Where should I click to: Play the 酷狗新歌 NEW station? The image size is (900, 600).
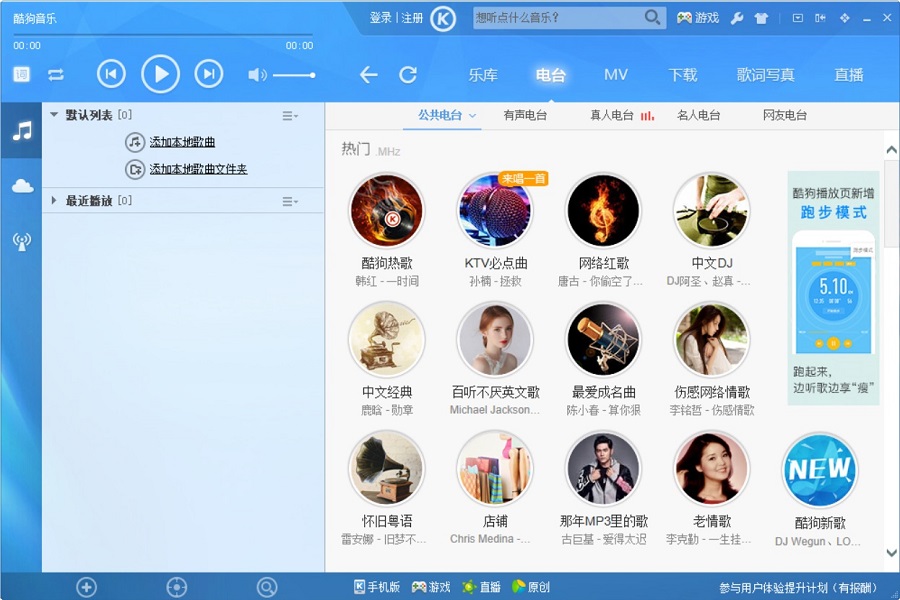click(x=820, y=470)
